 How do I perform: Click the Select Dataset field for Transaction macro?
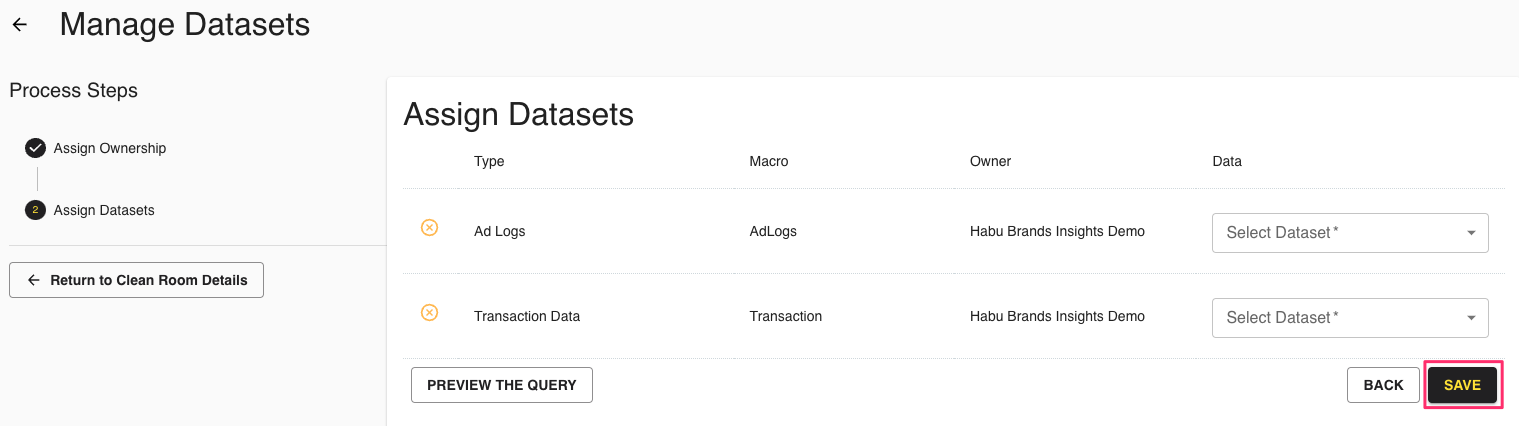click(1350, 318)
